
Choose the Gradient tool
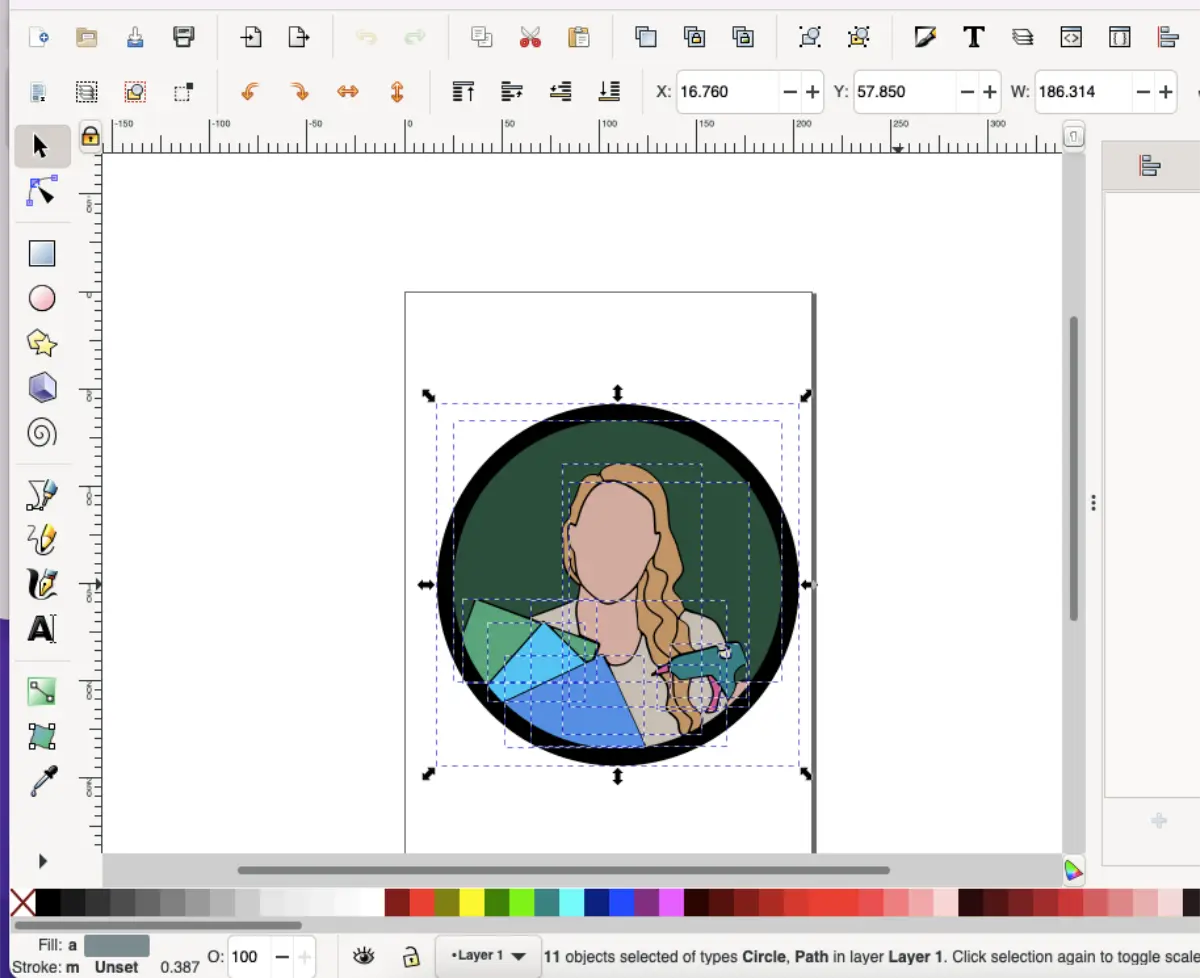point(42,692)
